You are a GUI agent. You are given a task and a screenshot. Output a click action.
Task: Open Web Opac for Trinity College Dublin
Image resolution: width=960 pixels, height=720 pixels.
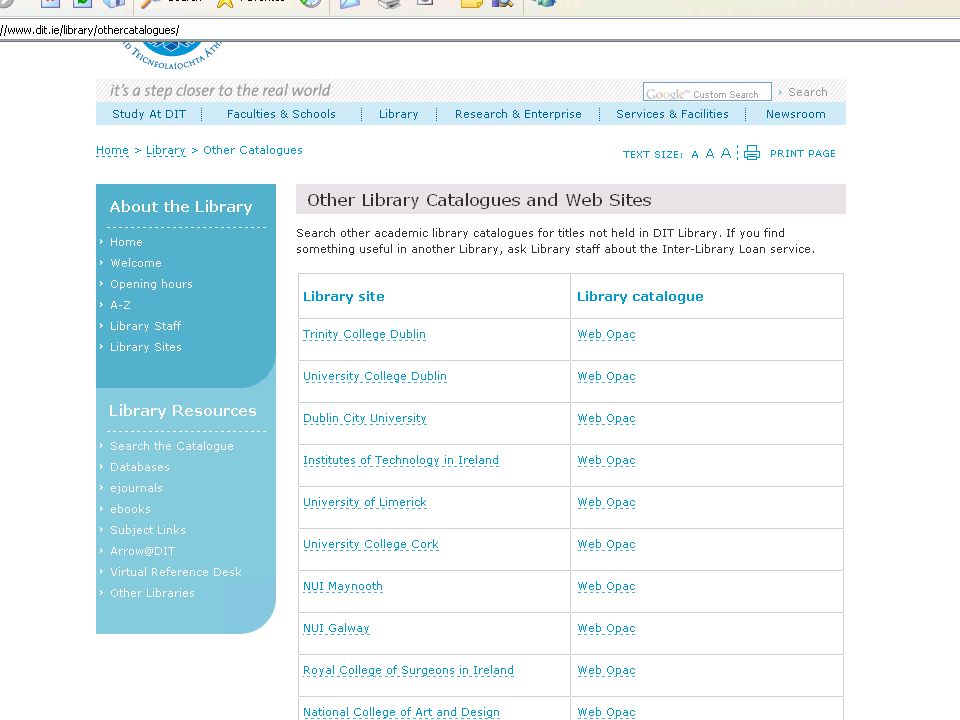point(606,334)
